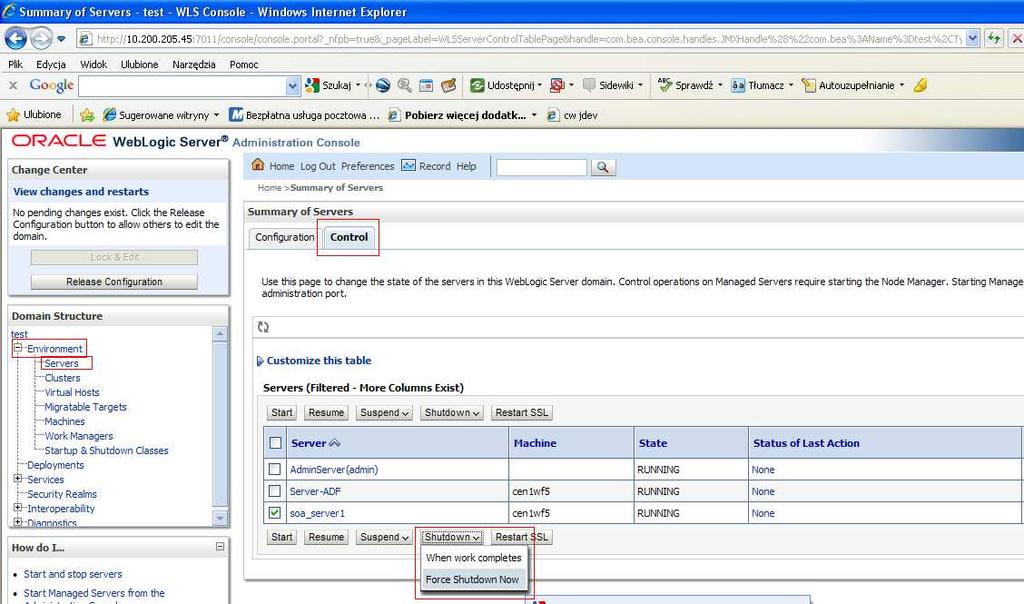Click the console search magnifier button

[603, 167]
